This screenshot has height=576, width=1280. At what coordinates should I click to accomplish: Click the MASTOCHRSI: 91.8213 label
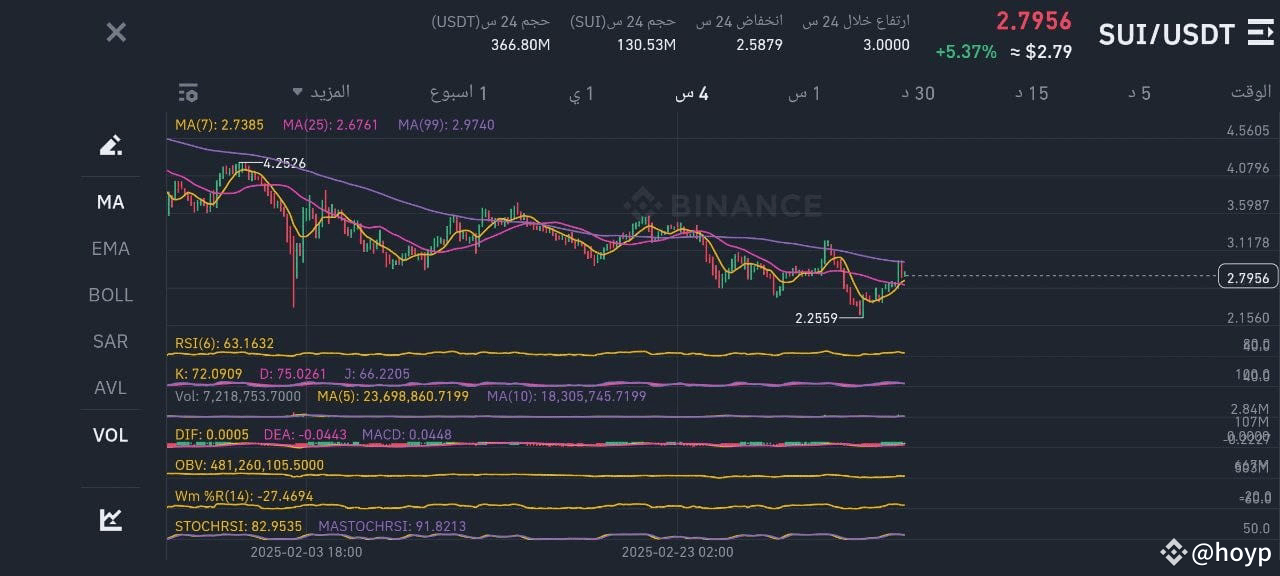coord(392,525)
